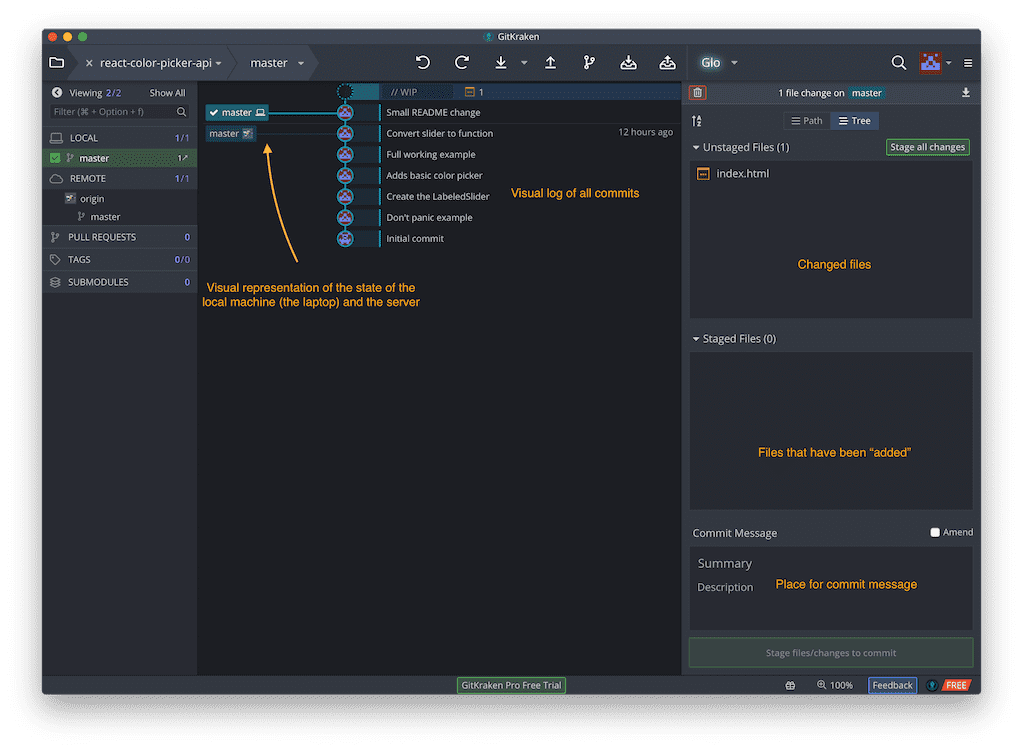The width and height of the screenshot is (1023, 750).
Task: Click the Stash toolbar icon
Action: (628, 63)
